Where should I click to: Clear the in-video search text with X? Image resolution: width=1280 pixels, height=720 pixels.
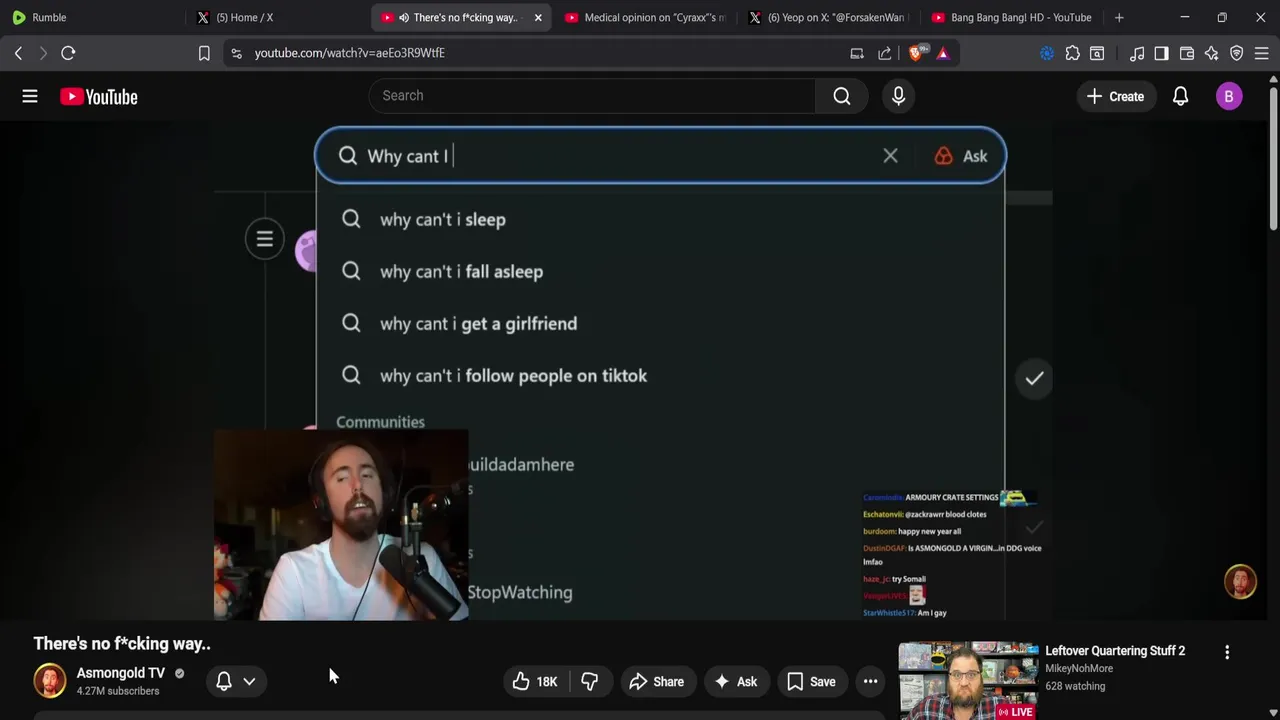(x=890, y=155)
